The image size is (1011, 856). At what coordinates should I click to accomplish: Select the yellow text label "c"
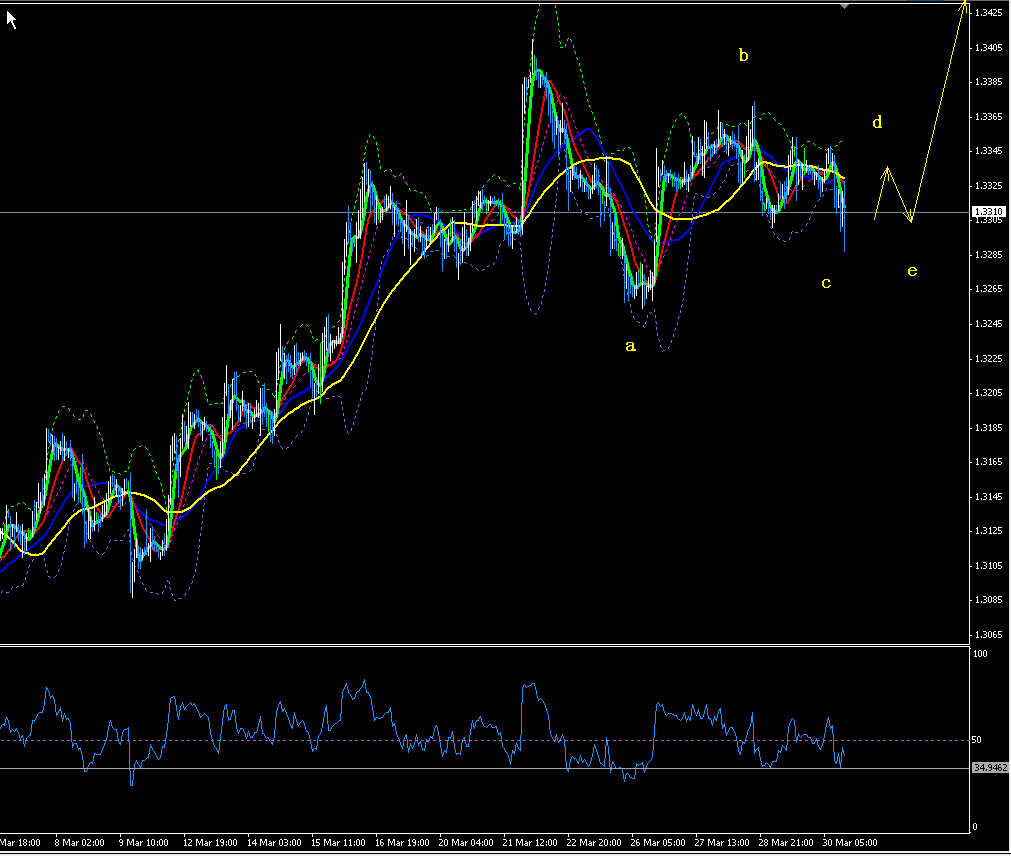[826, 282]
